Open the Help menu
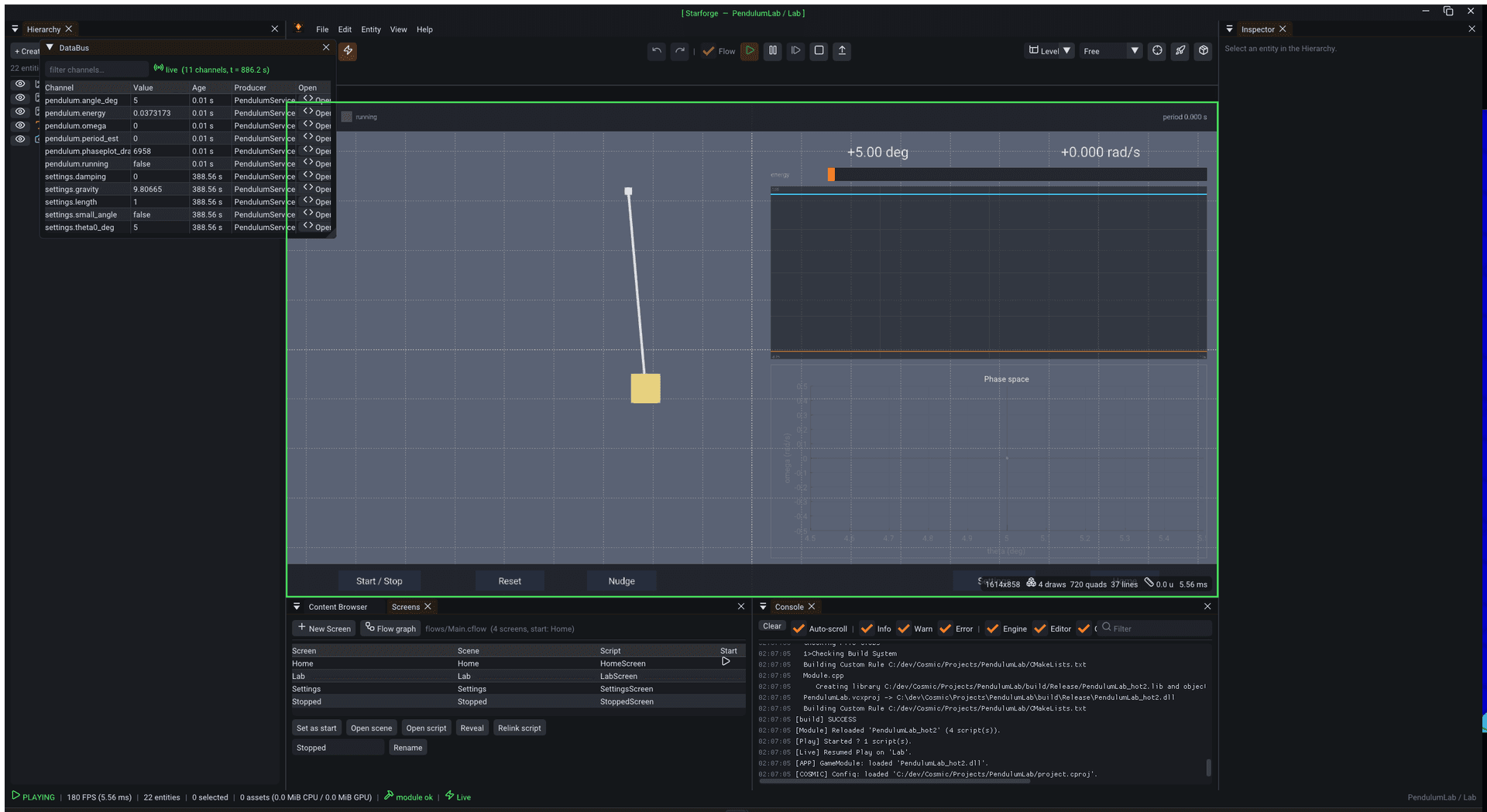The image size is (1487, 812). [424, 29]
